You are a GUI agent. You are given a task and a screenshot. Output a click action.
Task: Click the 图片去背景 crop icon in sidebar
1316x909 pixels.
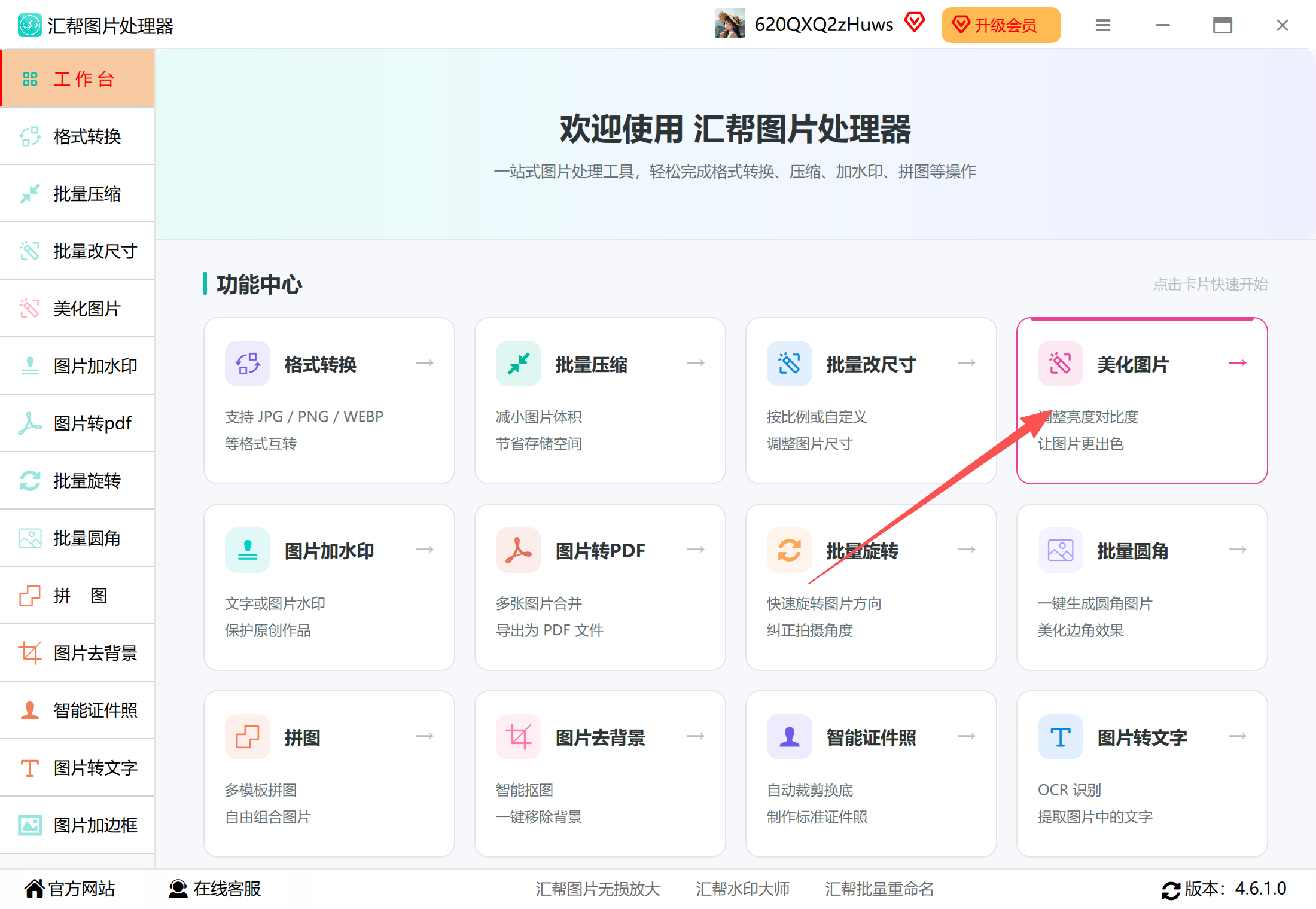tap(29, 653)
